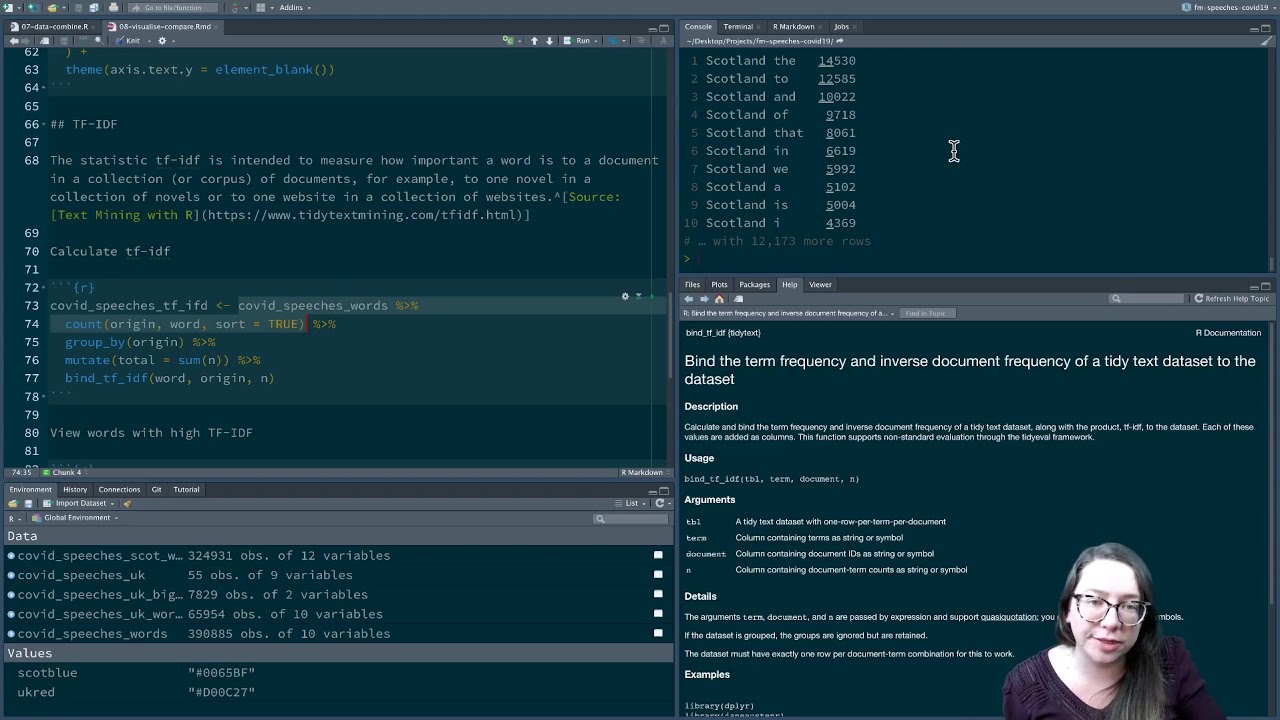Image resolution: width=1280 pixels, height=720 pixels.
Task: Click the create project icon
Action: pyautogui.click(x=33, y=7)
